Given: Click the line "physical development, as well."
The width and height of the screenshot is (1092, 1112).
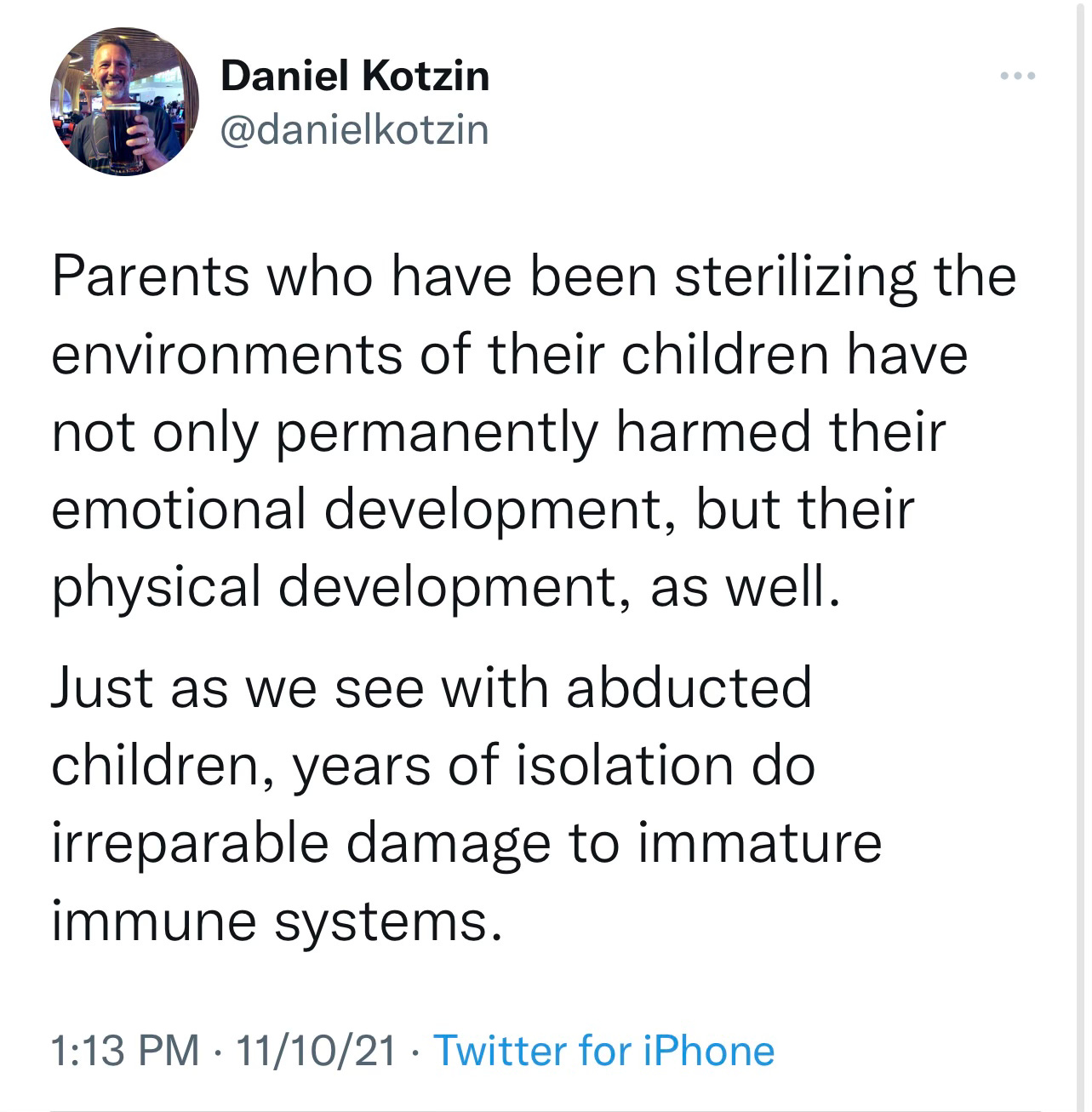Looking at the screenshot, I should 445,587.
